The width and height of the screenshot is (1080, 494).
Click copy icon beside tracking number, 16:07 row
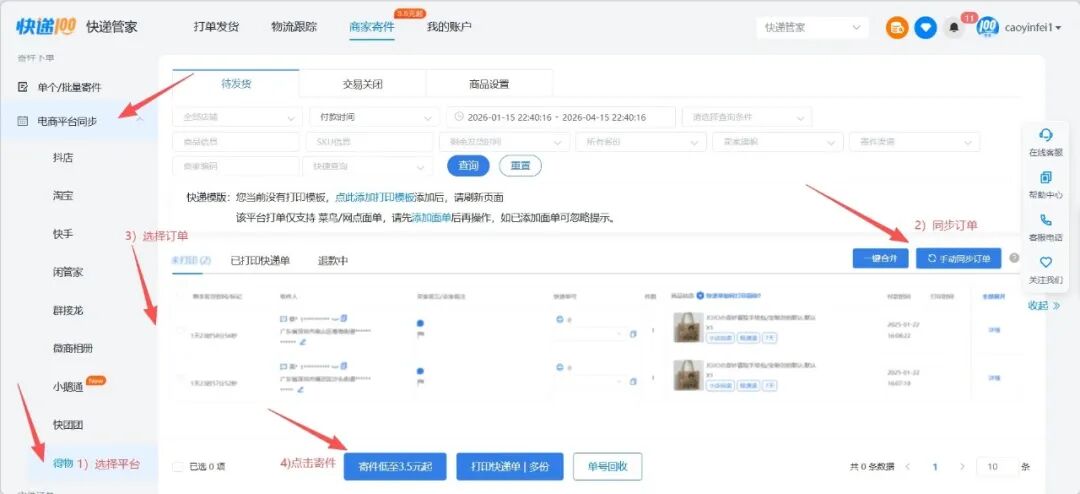tap(633, 381)
